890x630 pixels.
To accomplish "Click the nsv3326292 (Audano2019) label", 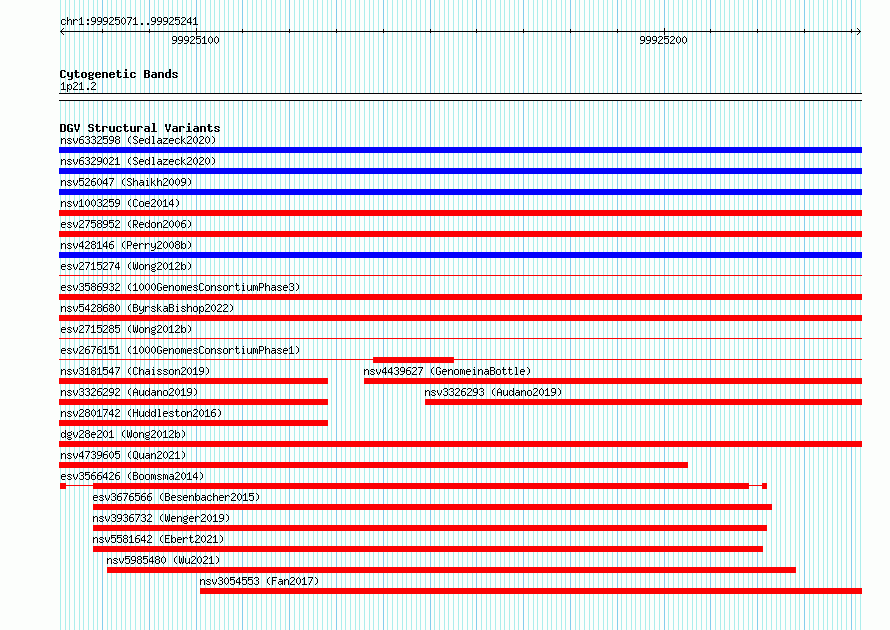I will point(129,392).
